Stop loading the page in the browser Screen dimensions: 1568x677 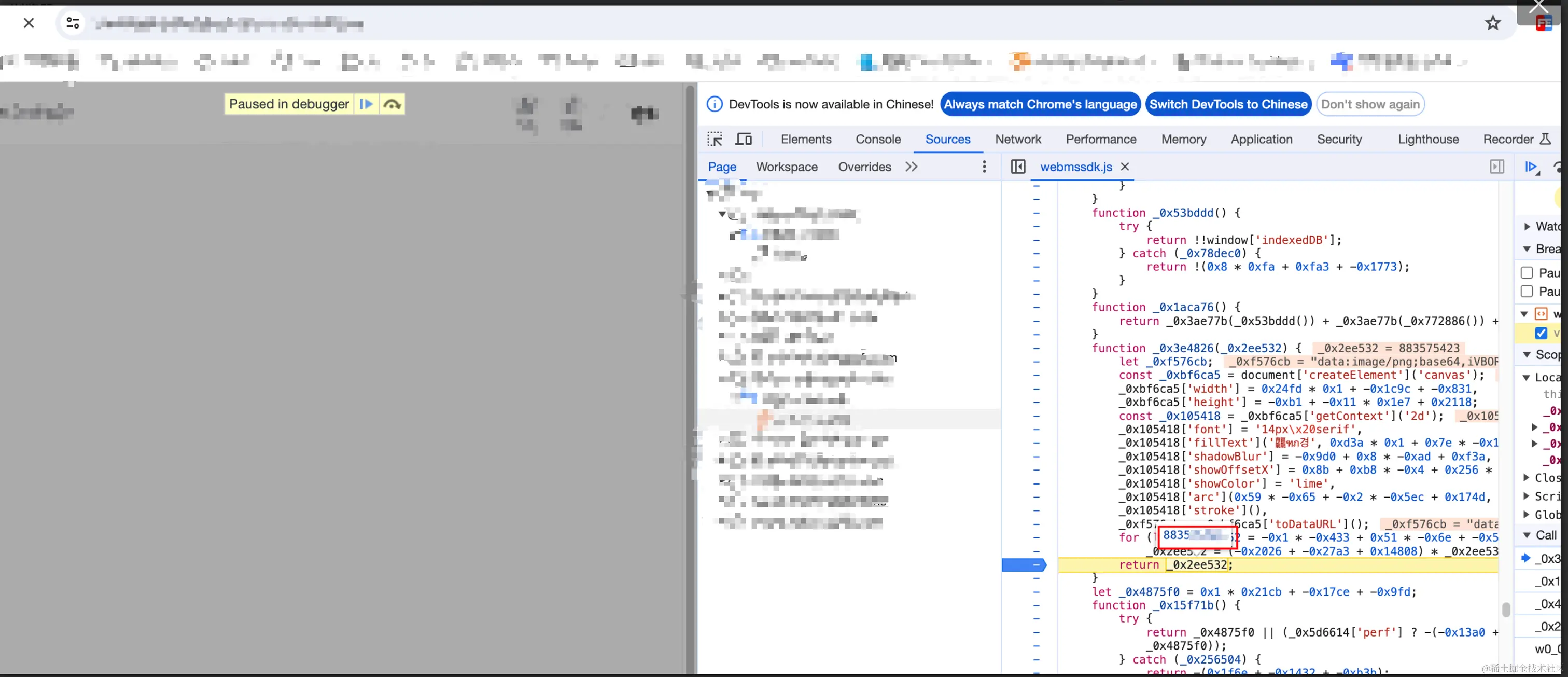tap(29, 23)
